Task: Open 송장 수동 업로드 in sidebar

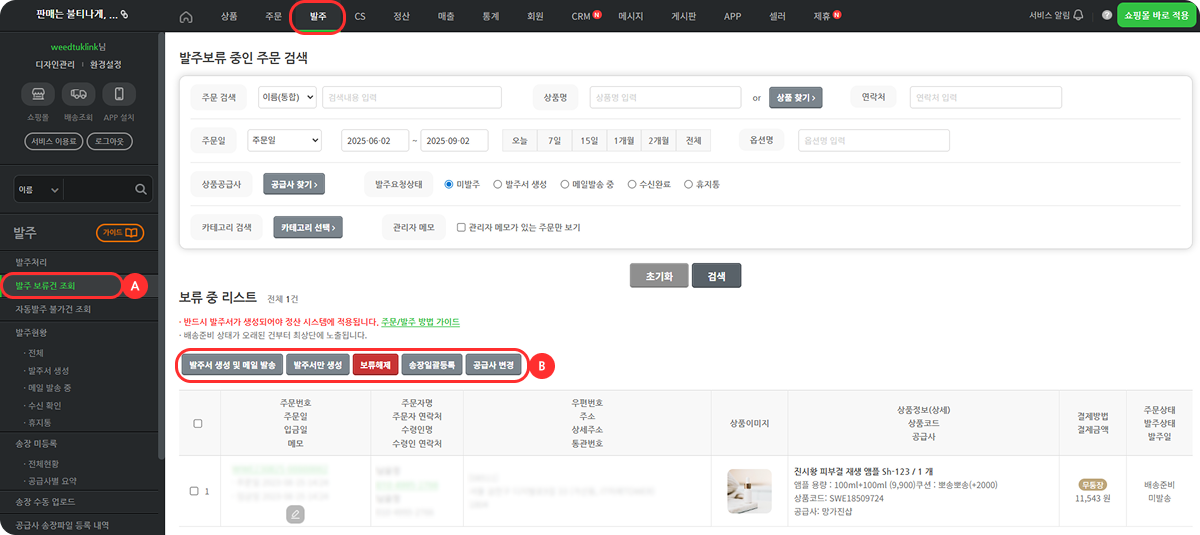Action: tap(45, 500)
